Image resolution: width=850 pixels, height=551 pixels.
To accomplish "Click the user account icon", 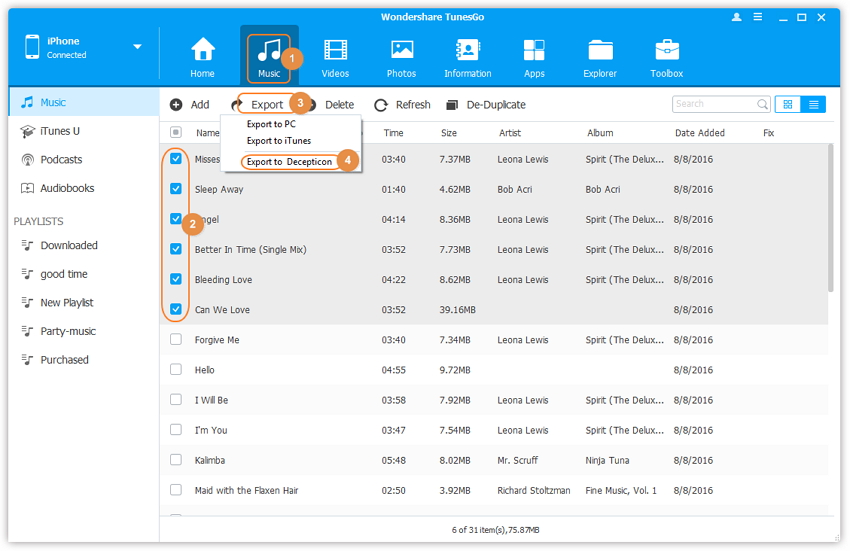I will tap(736, 17).
